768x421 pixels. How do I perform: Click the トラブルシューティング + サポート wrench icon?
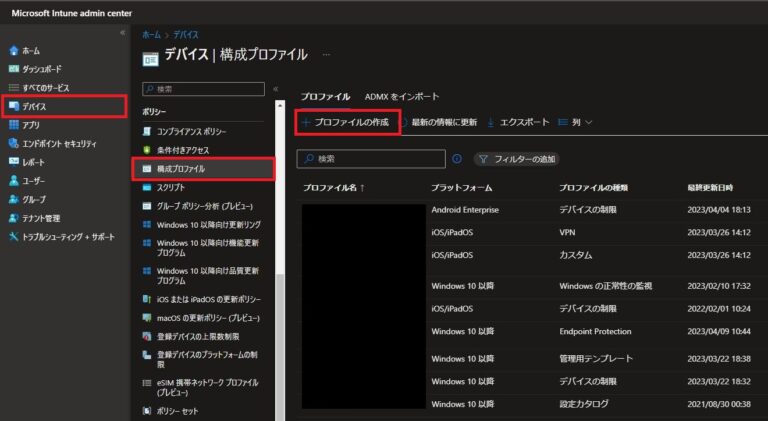click(14, 236)
